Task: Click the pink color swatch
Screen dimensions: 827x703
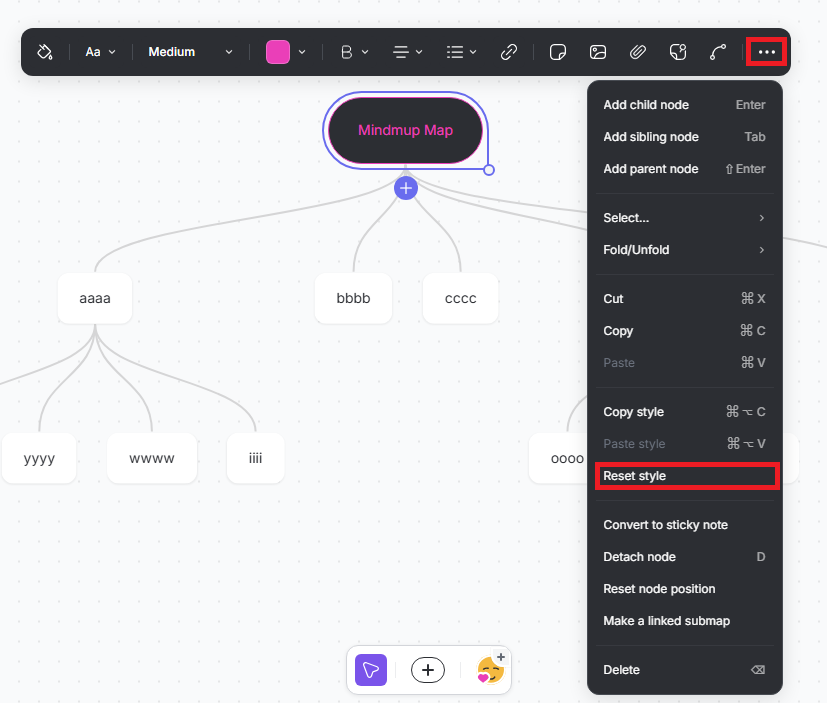Action: point(278,52)
